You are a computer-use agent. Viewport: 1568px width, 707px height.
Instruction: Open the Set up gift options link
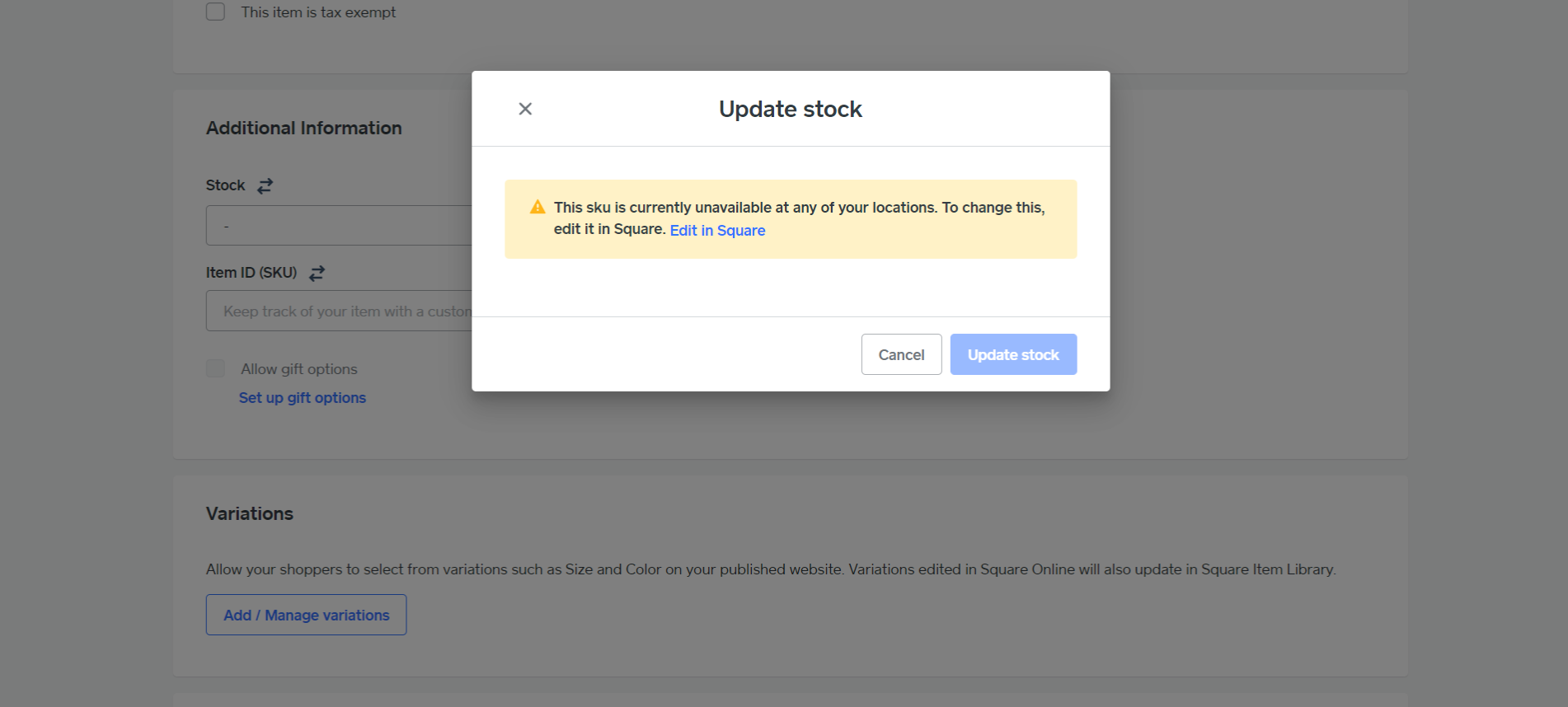point(303,398)
